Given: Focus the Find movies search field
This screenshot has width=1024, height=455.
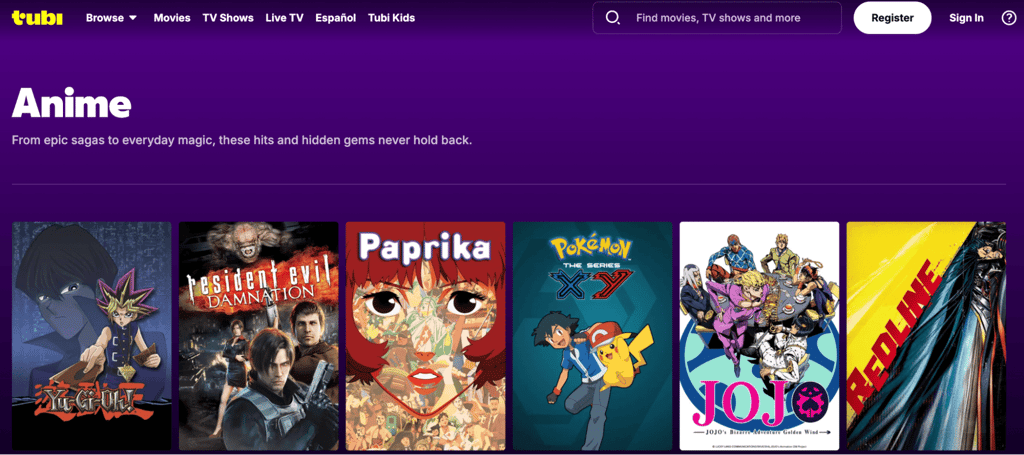Looking at the screenshot, I should tap(717, 18).
